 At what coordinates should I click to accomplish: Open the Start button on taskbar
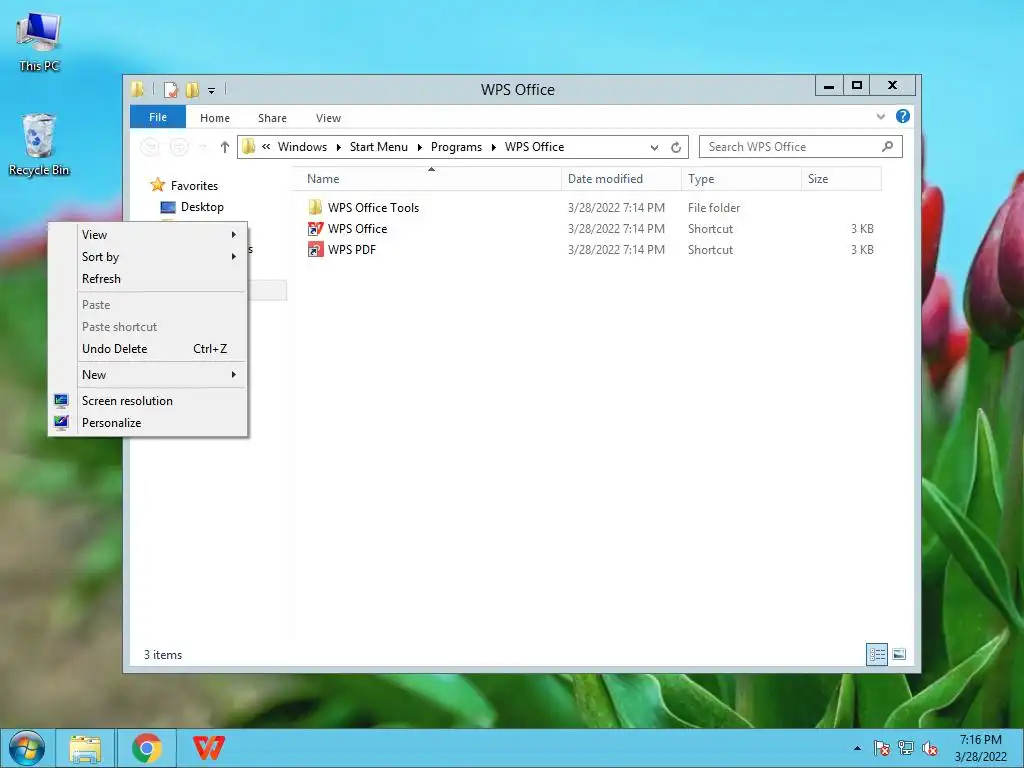27,748
